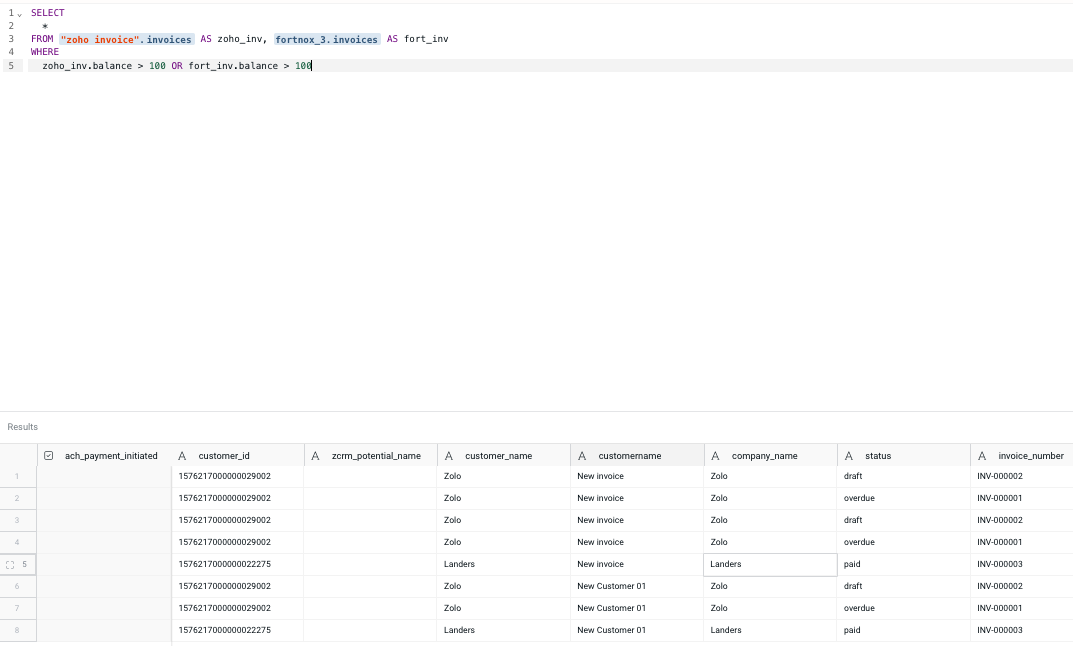1073x646 pixels.
Task: Click the fort_inv alias on line 3
Action: [x=426, y=39]
